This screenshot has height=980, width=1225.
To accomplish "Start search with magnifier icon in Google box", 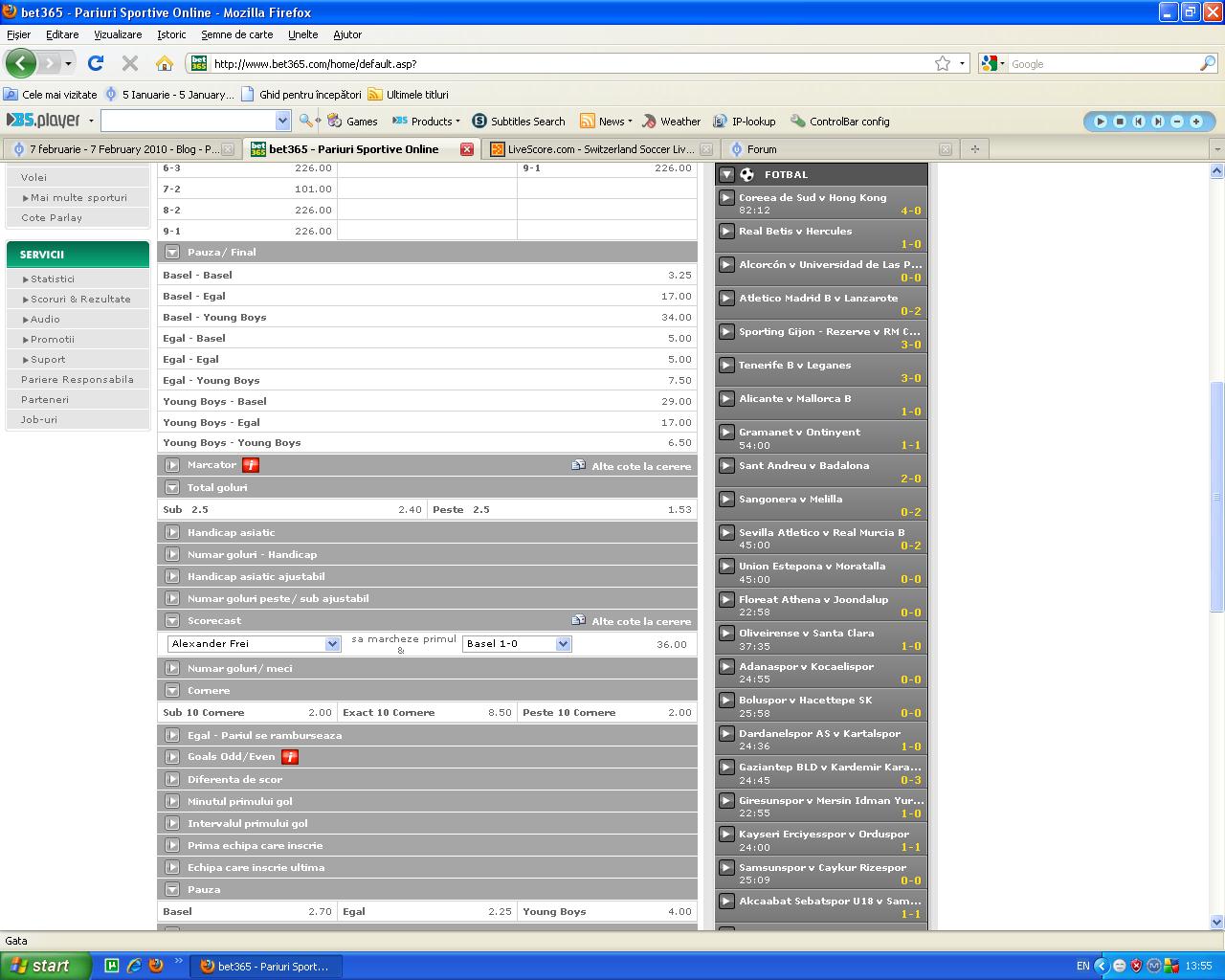I will [x=1208, y=63].
